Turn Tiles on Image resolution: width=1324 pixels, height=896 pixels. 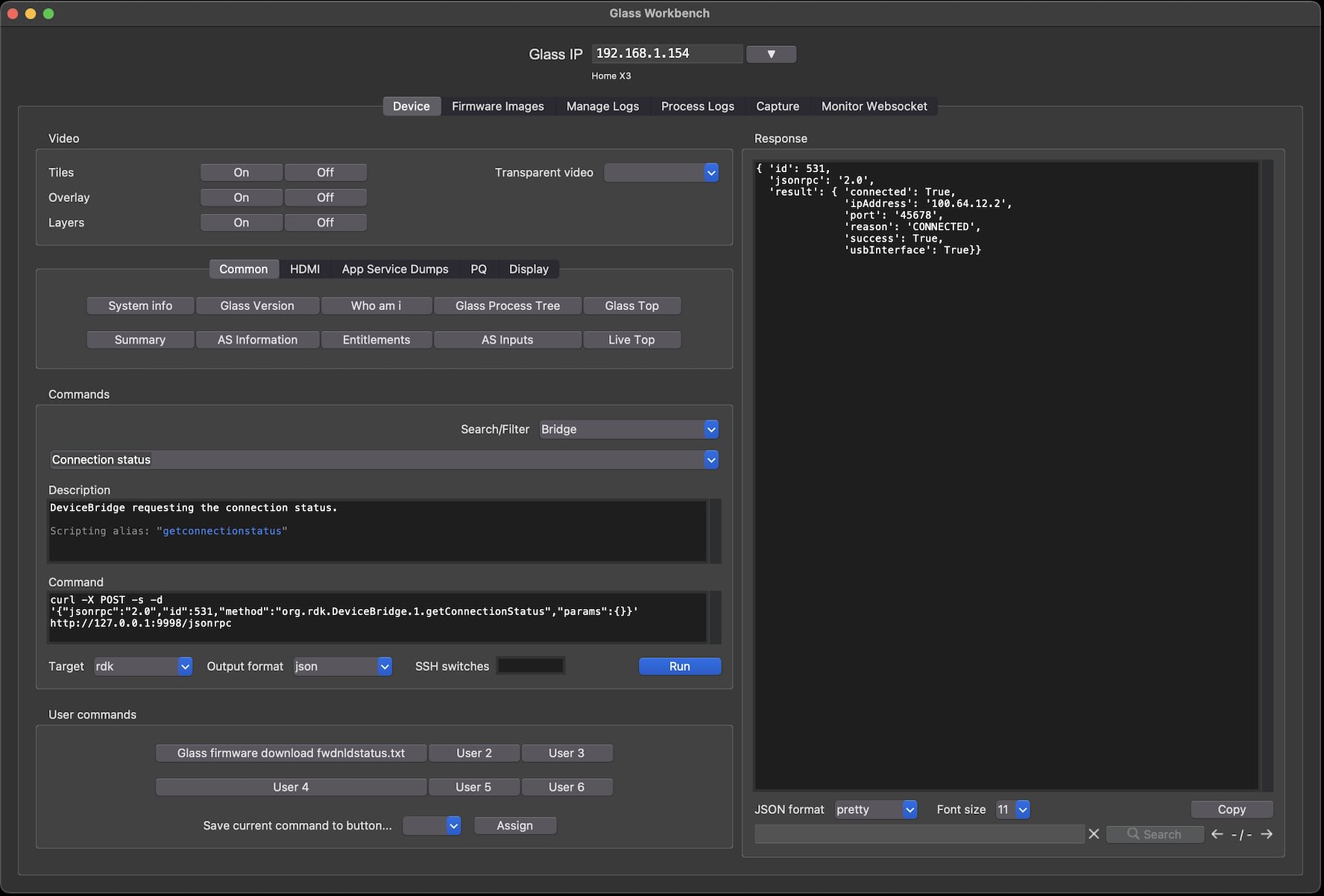241,172
